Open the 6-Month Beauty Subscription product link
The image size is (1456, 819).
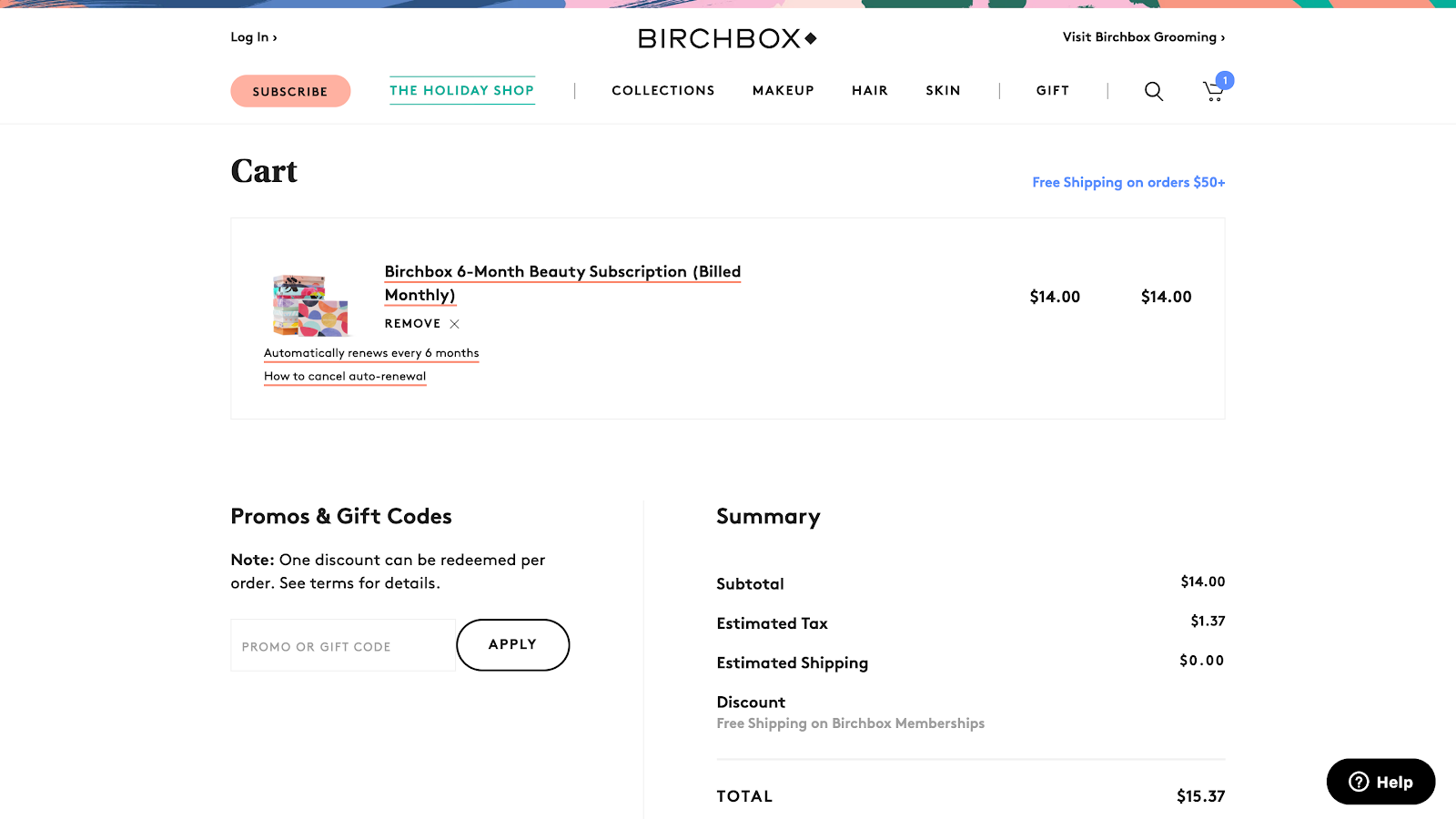561,272
